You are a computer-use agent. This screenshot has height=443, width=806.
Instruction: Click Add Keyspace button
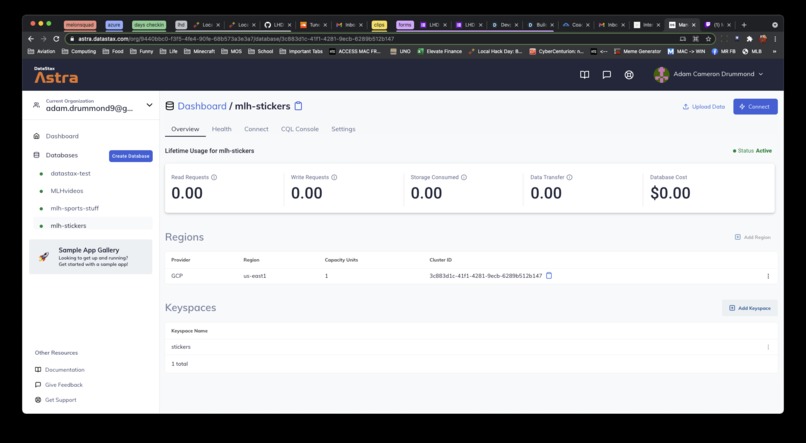pos(749,308)
